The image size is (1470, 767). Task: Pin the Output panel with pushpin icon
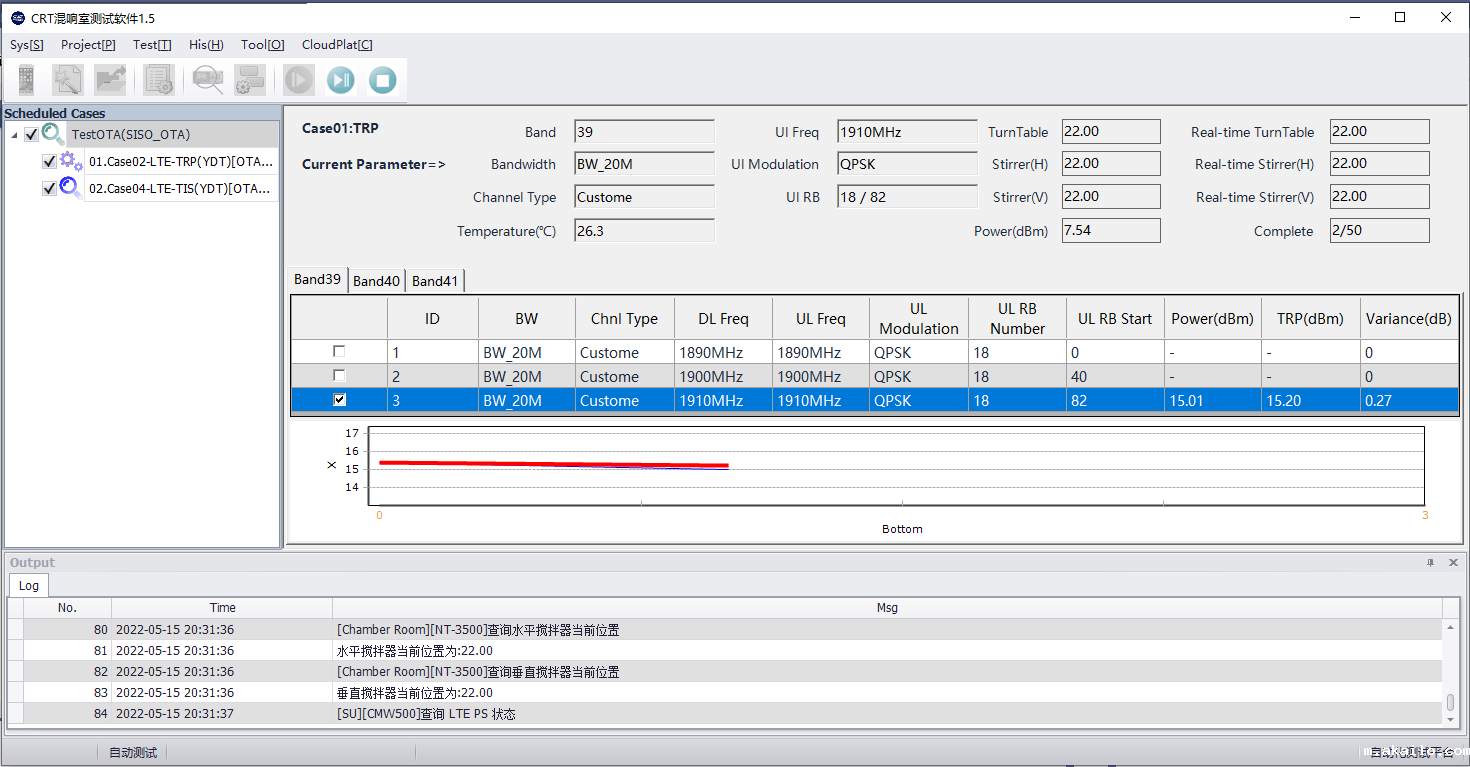(x=1430, y=563)
